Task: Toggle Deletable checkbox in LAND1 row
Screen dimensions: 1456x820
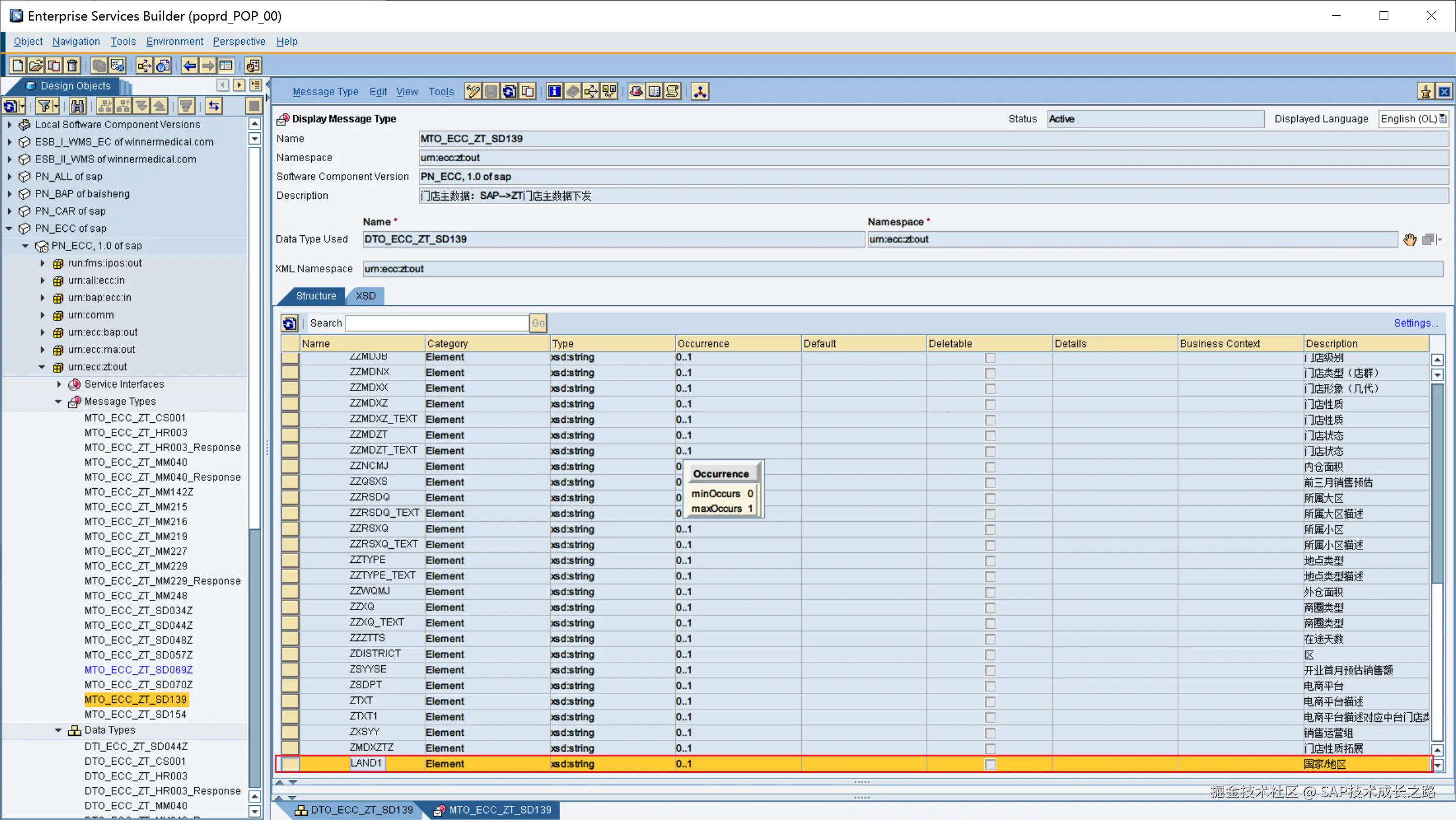Action: 990,764
